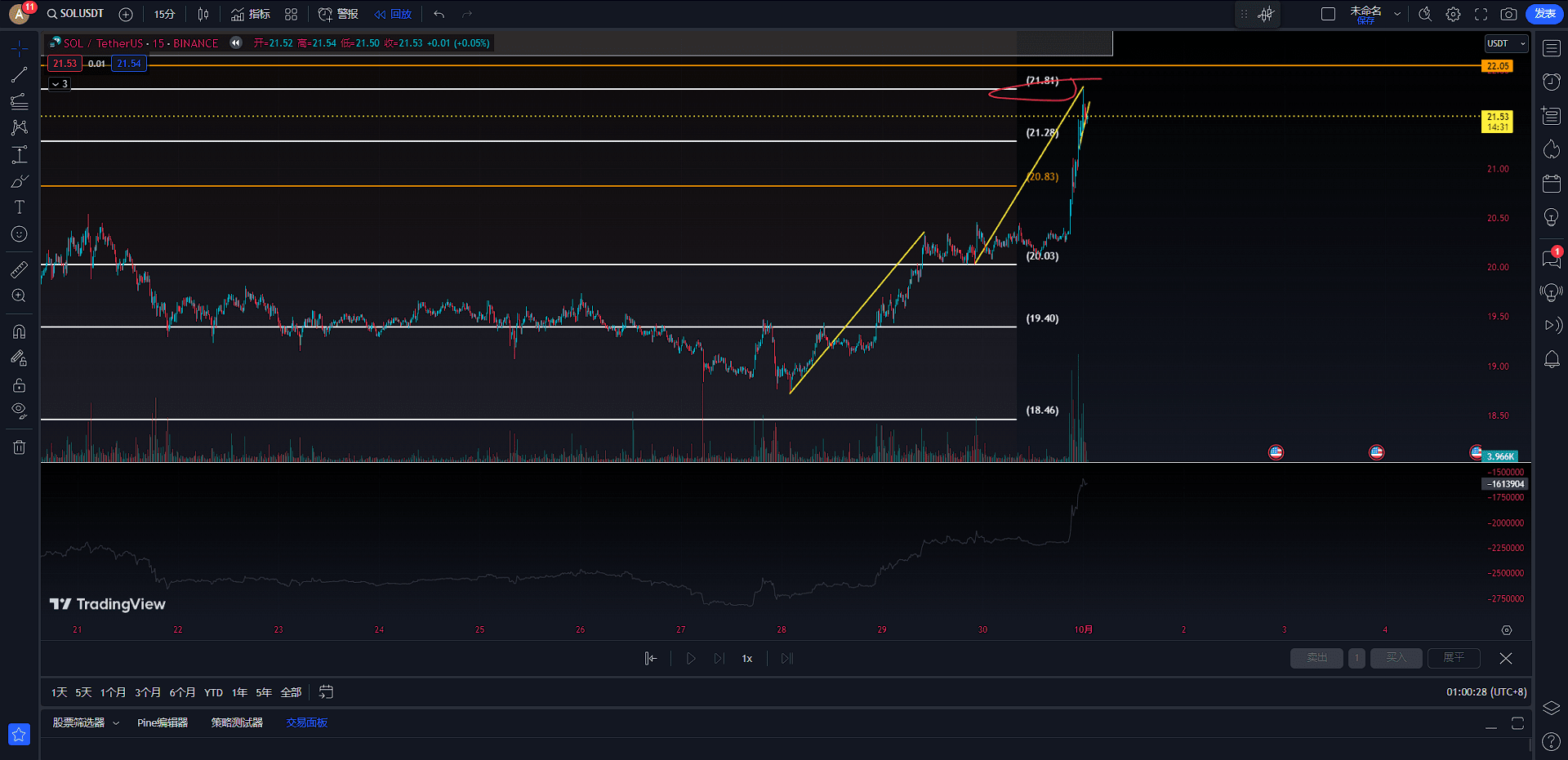Open quick search icon
Viewport: 1568px width, 760px height.
click(1425, 14)
